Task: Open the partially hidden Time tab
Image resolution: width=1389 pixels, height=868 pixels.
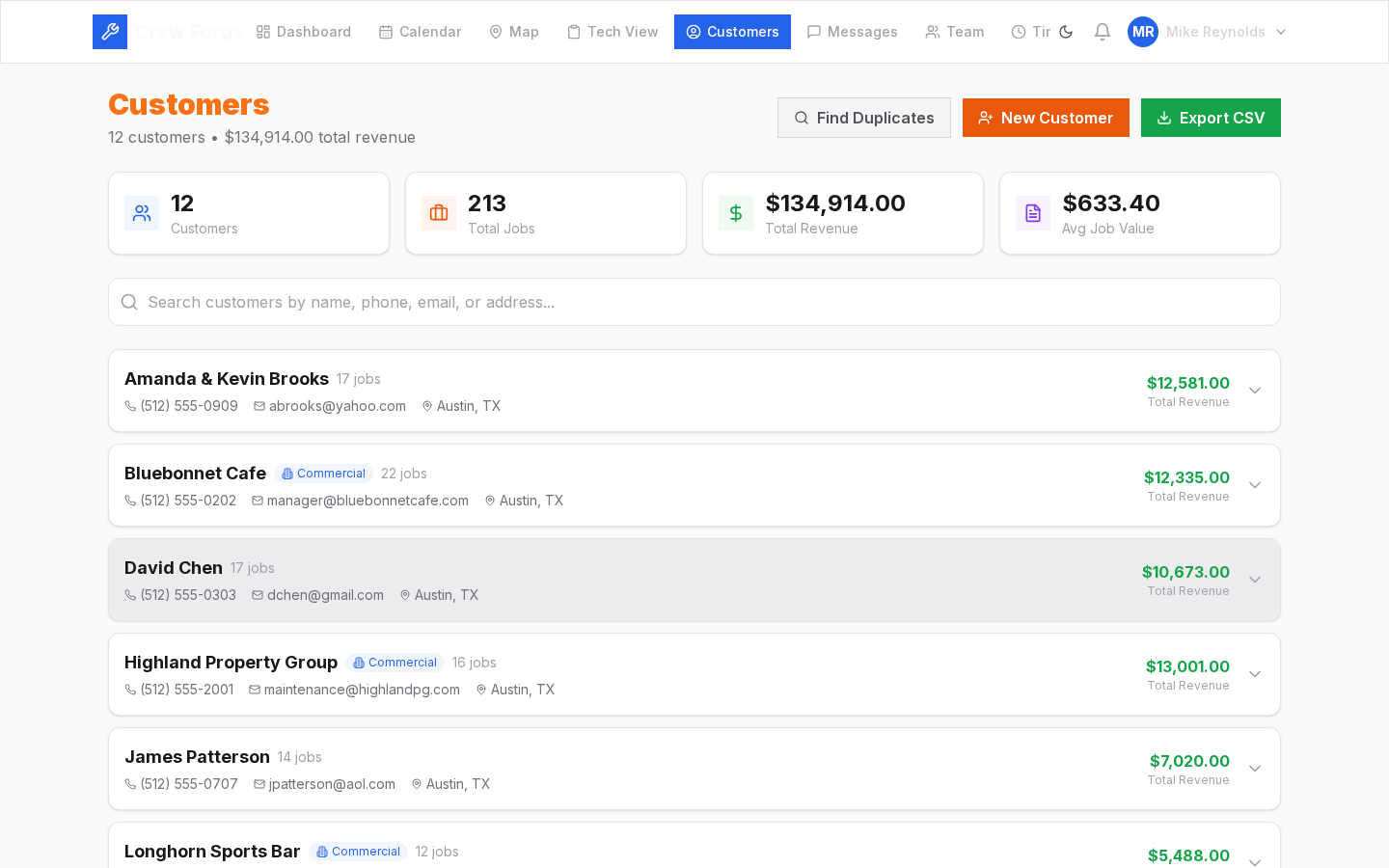Action: pos(1030,32)
